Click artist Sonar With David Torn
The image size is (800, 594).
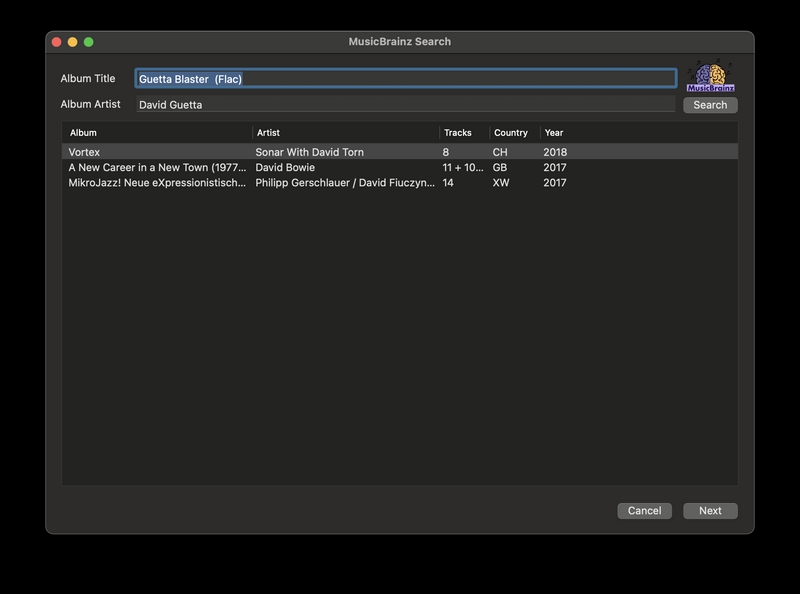tap(310, 152)
